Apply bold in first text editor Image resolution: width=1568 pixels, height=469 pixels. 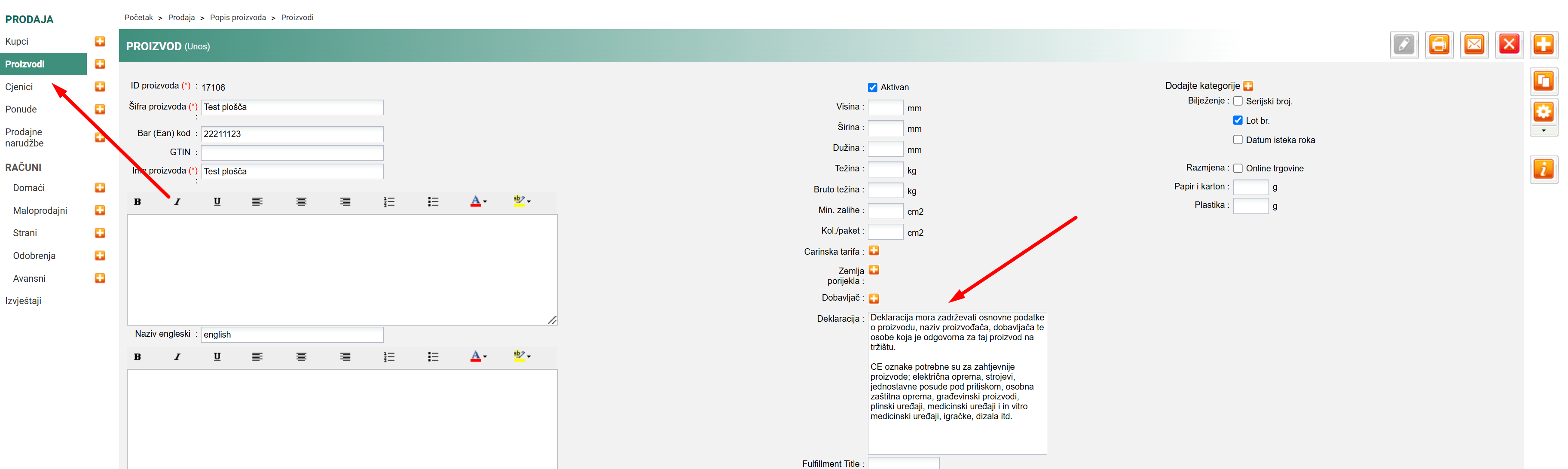pos(138,202)
